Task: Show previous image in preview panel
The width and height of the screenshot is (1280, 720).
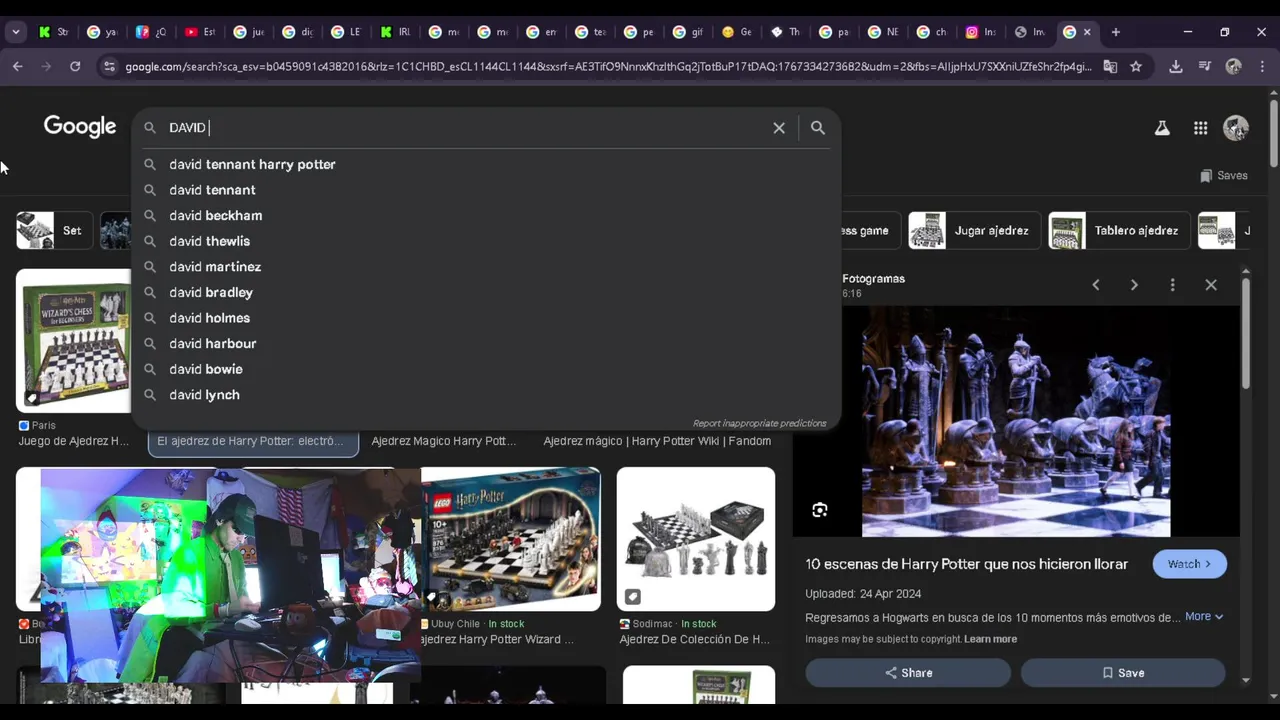Action: 1096,285
